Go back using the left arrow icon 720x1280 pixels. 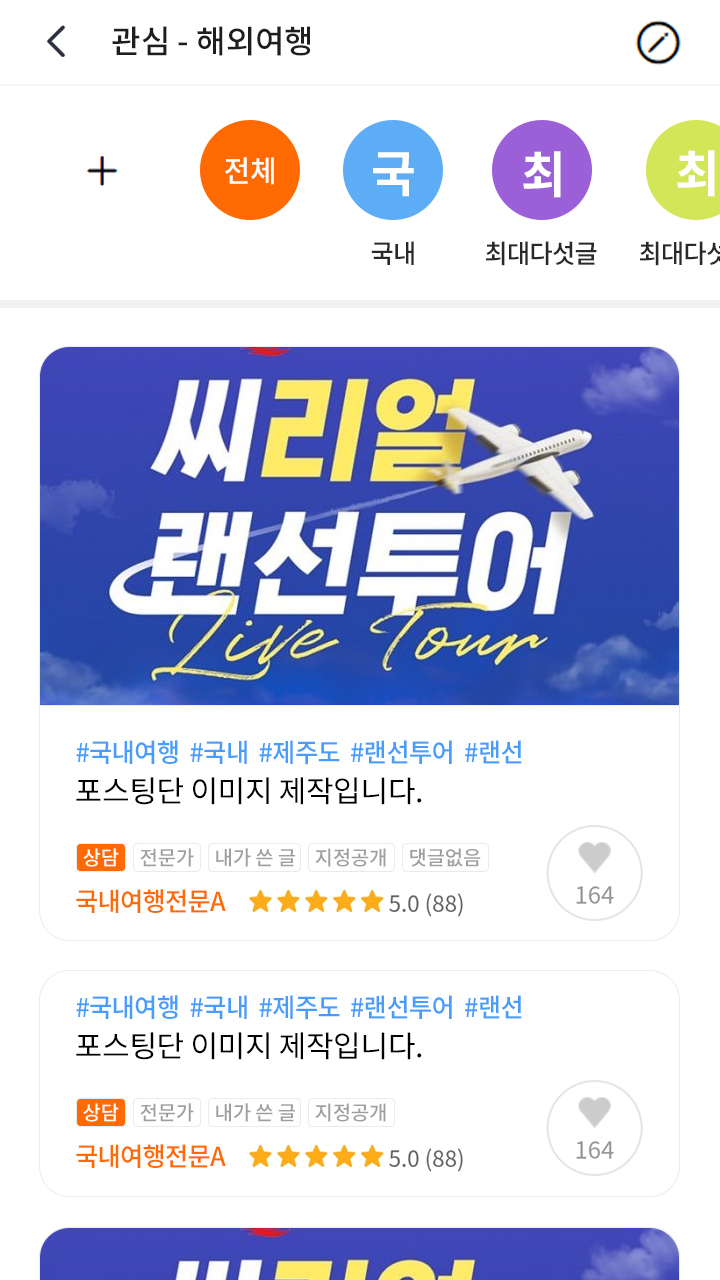click(56, 42)
